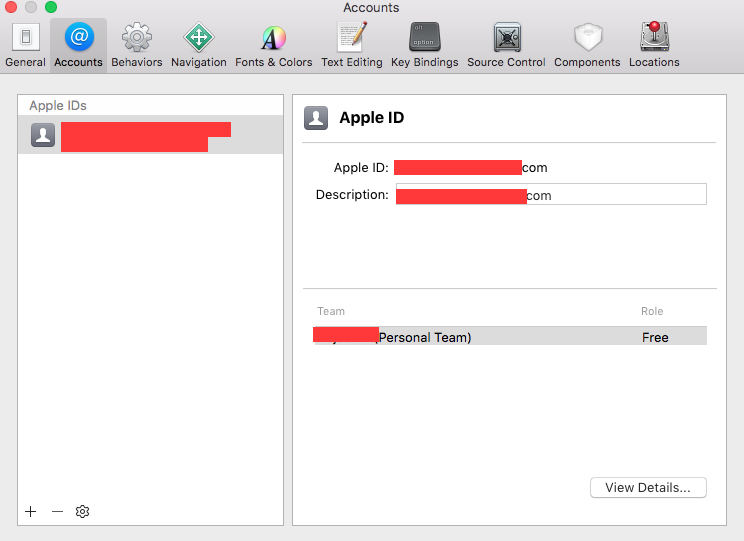Screen dimensions: 744x541
Task: Remove selected account with minus button
Action: pos(57,511)
